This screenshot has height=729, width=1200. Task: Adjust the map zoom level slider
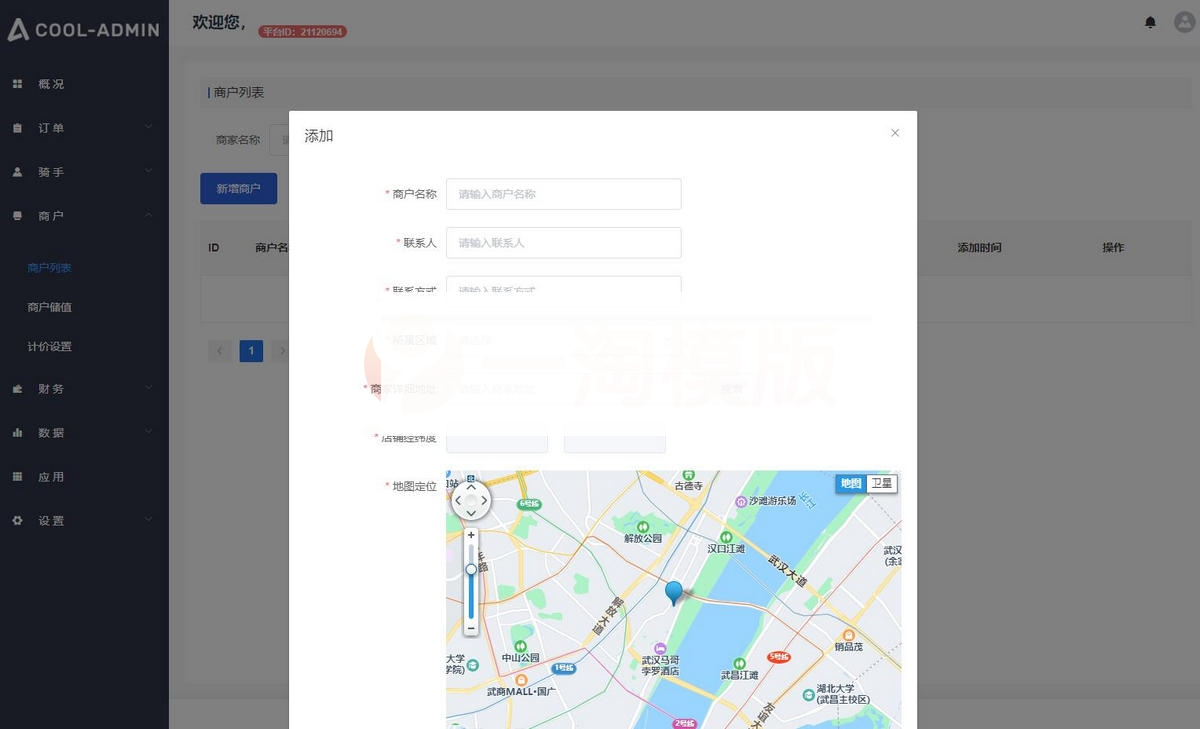click(x=470, y=569)
